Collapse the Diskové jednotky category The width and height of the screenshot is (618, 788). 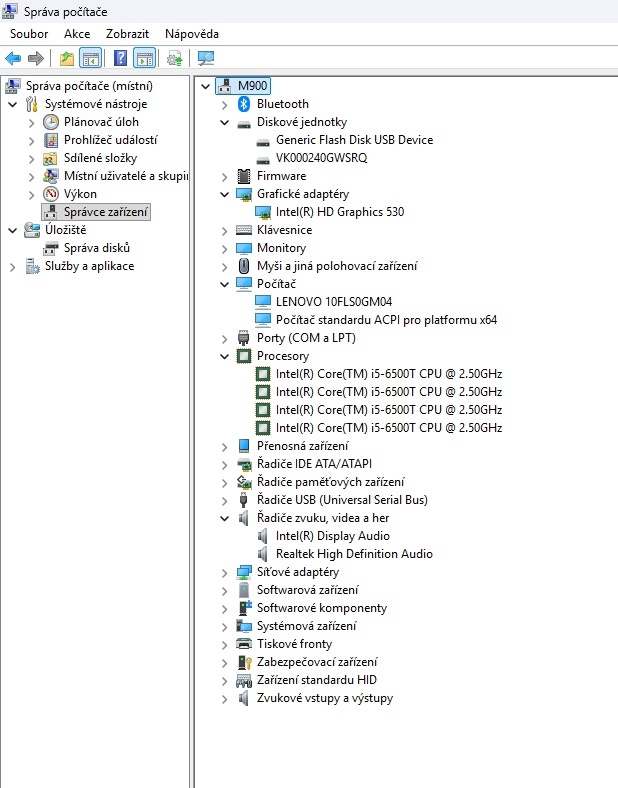225,122
